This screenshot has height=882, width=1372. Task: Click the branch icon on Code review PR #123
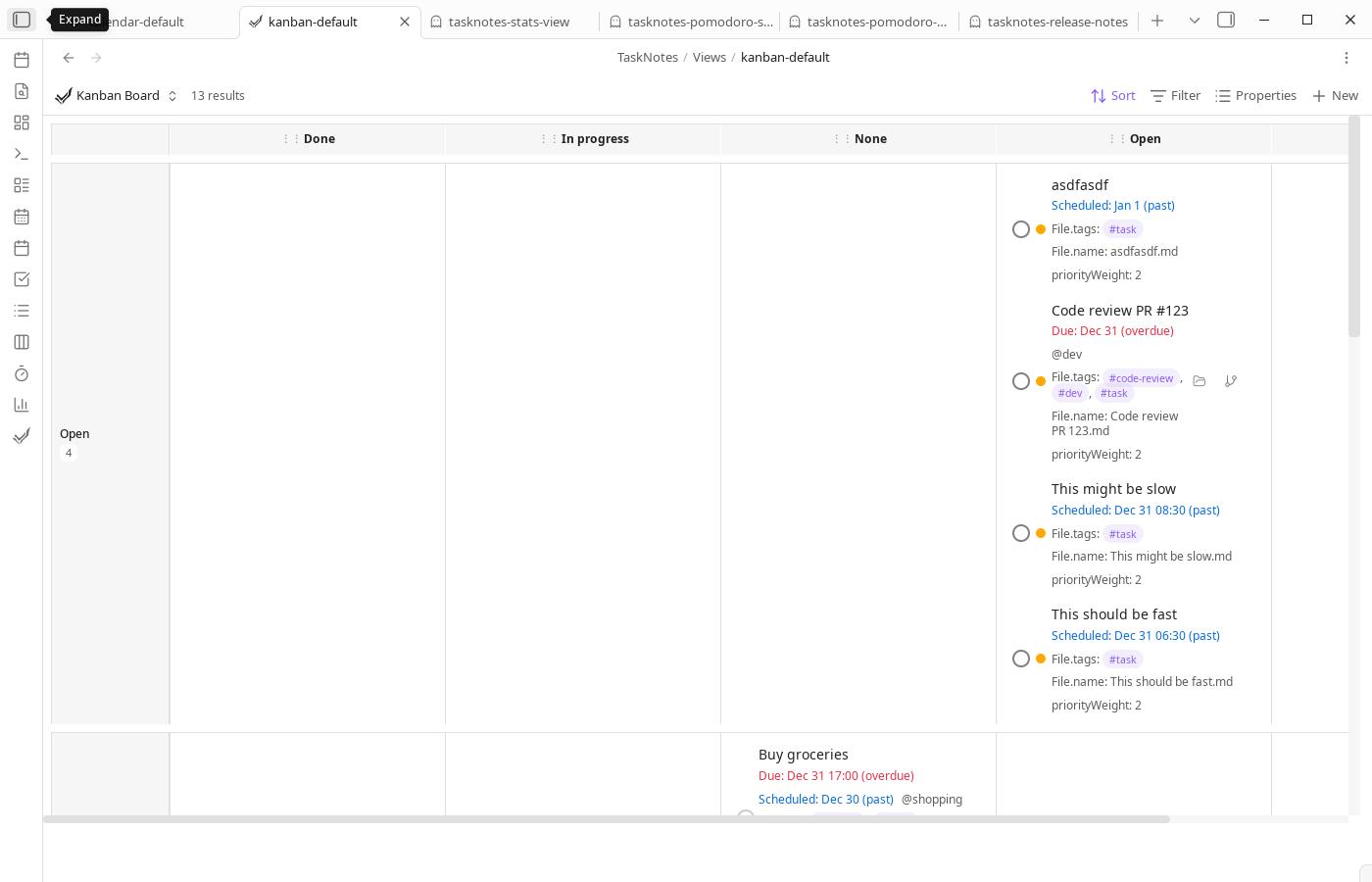tap(1231, 380)
